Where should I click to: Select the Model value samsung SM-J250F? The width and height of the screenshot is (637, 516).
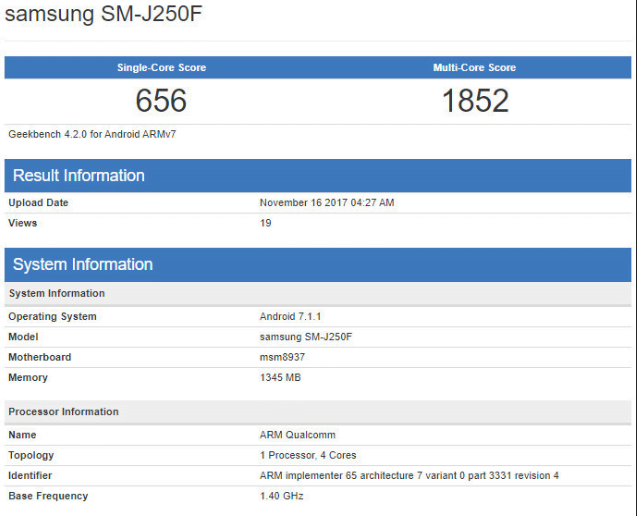pyautogui.click(x=306, y=337)
